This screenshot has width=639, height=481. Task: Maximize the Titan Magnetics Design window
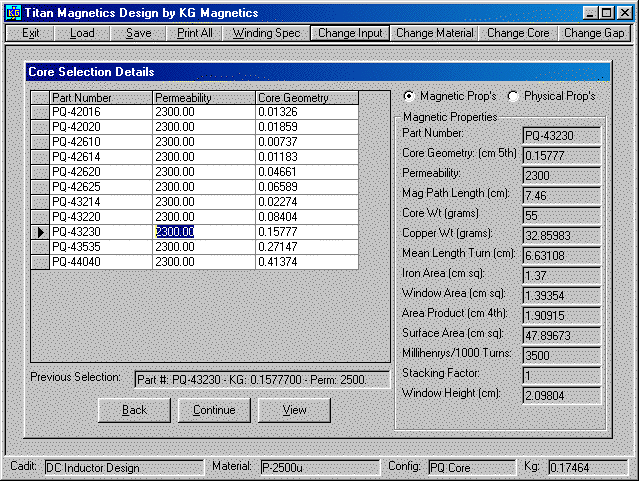(606, 13)
